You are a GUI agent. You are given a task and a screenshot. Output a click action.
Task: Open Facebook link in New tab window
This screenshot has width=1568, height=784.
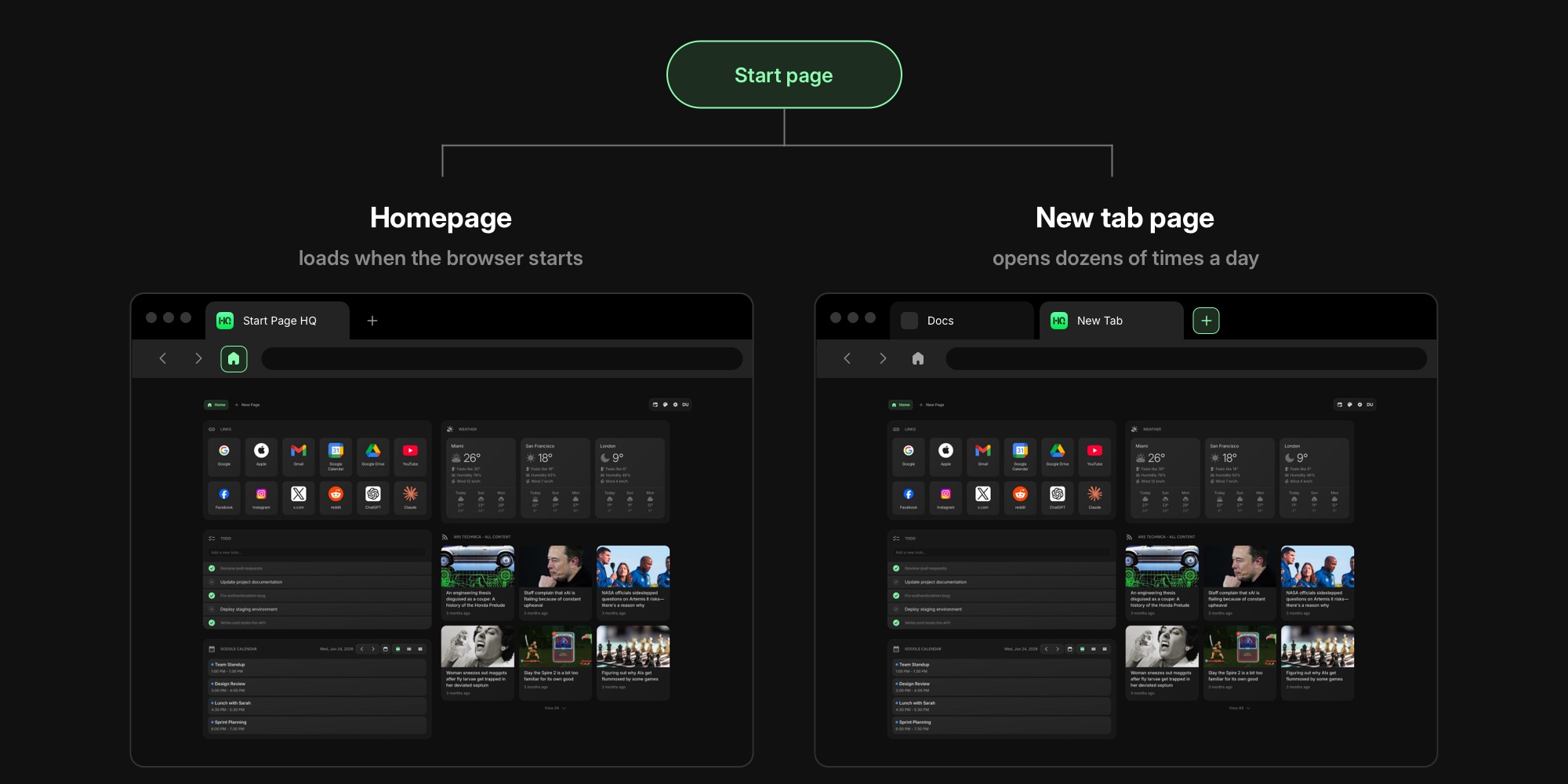tap(909, 498)
